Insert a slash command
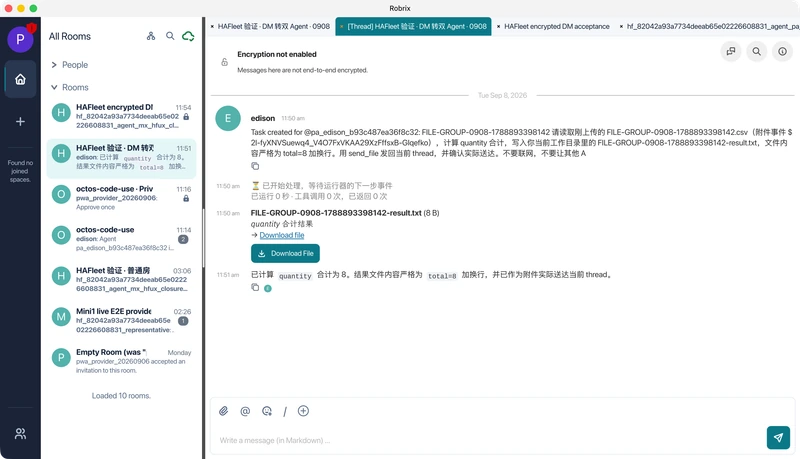This screenshot has height=459, width=800. click(x=285, y=412)
